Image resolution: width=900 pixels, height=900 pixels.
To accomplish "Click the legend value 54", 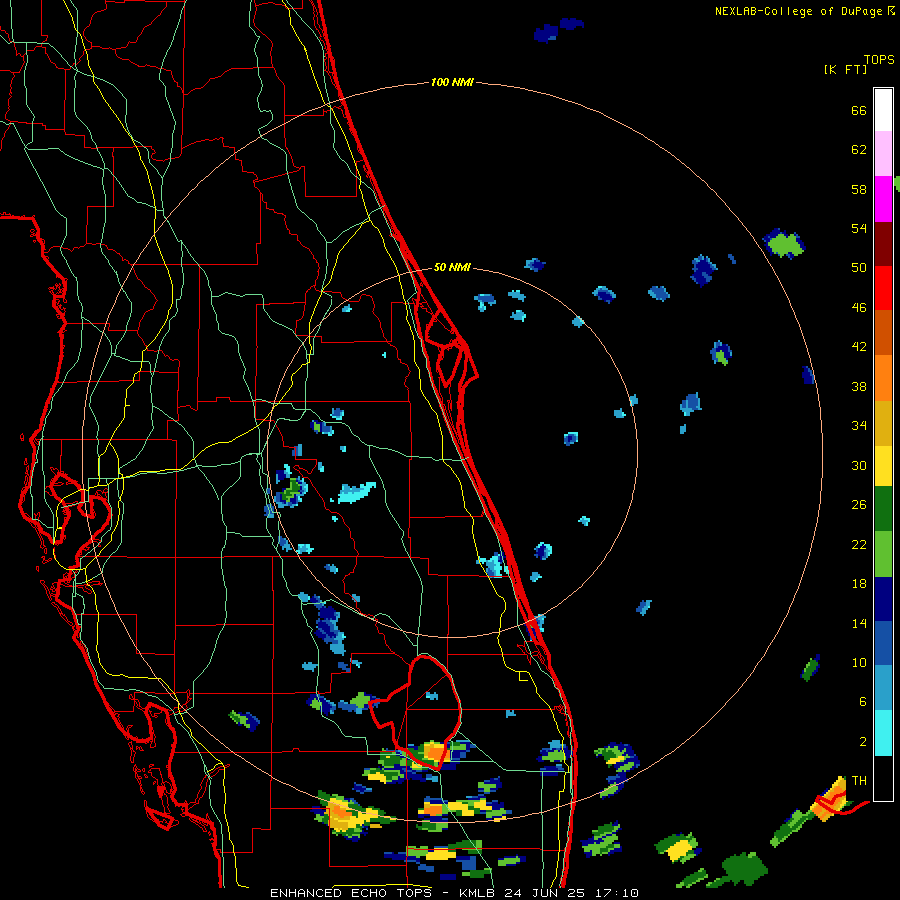I will click(x=859, y=229).
